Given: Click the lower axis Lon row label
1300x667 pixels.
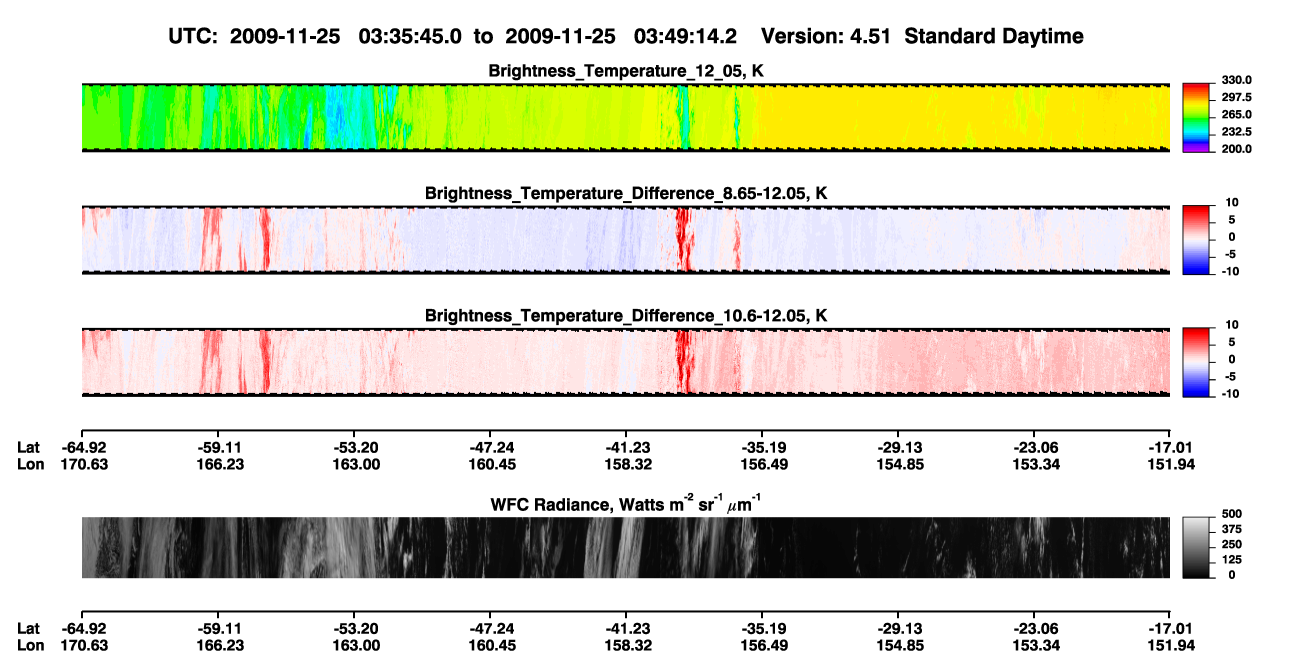Looking at the screenshot, I should [31, 645].
